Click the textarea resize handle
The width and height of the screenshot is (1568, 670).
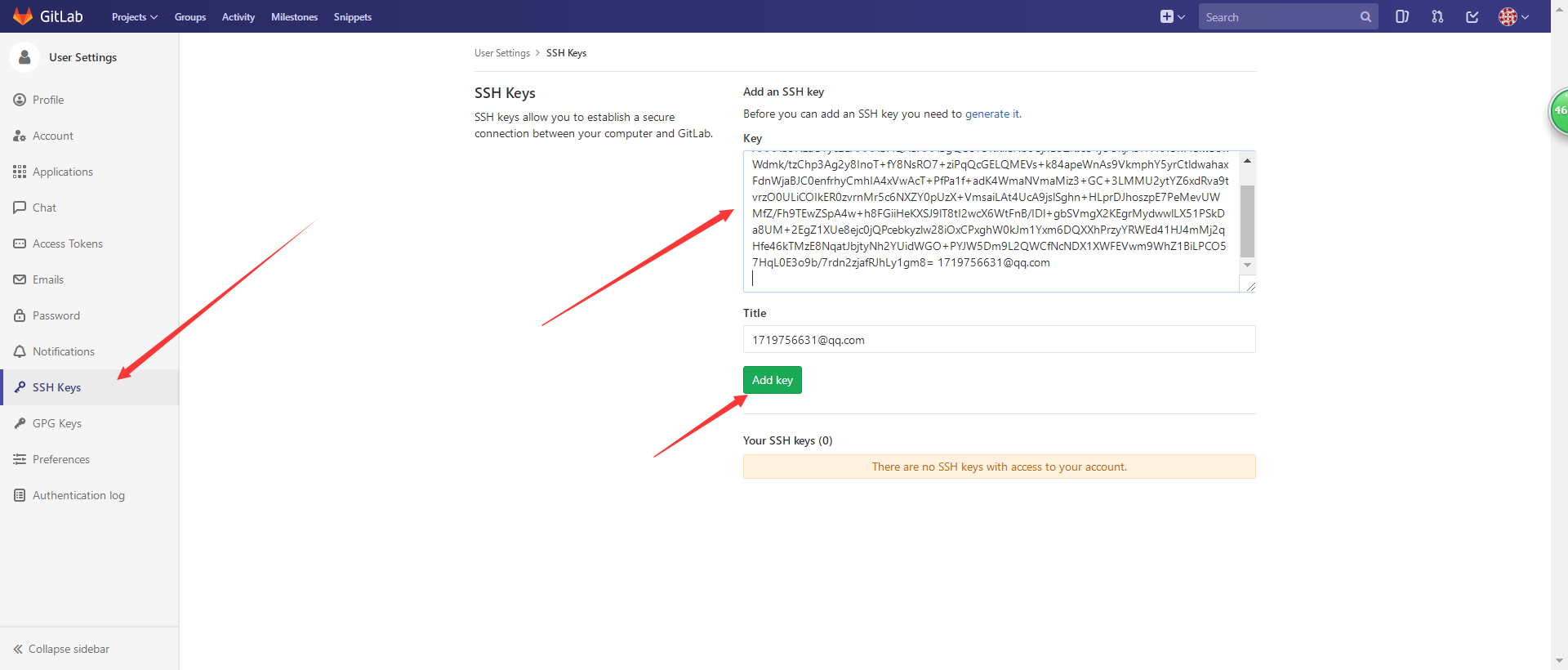pyautogui.click(x=1249, y=286)
